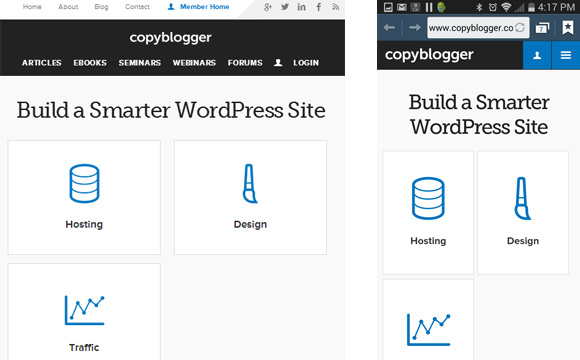580x360 pixels.
Task: Tap the reload icon in phone address bar
Action: pyautogui.click(x=520, y=27)
